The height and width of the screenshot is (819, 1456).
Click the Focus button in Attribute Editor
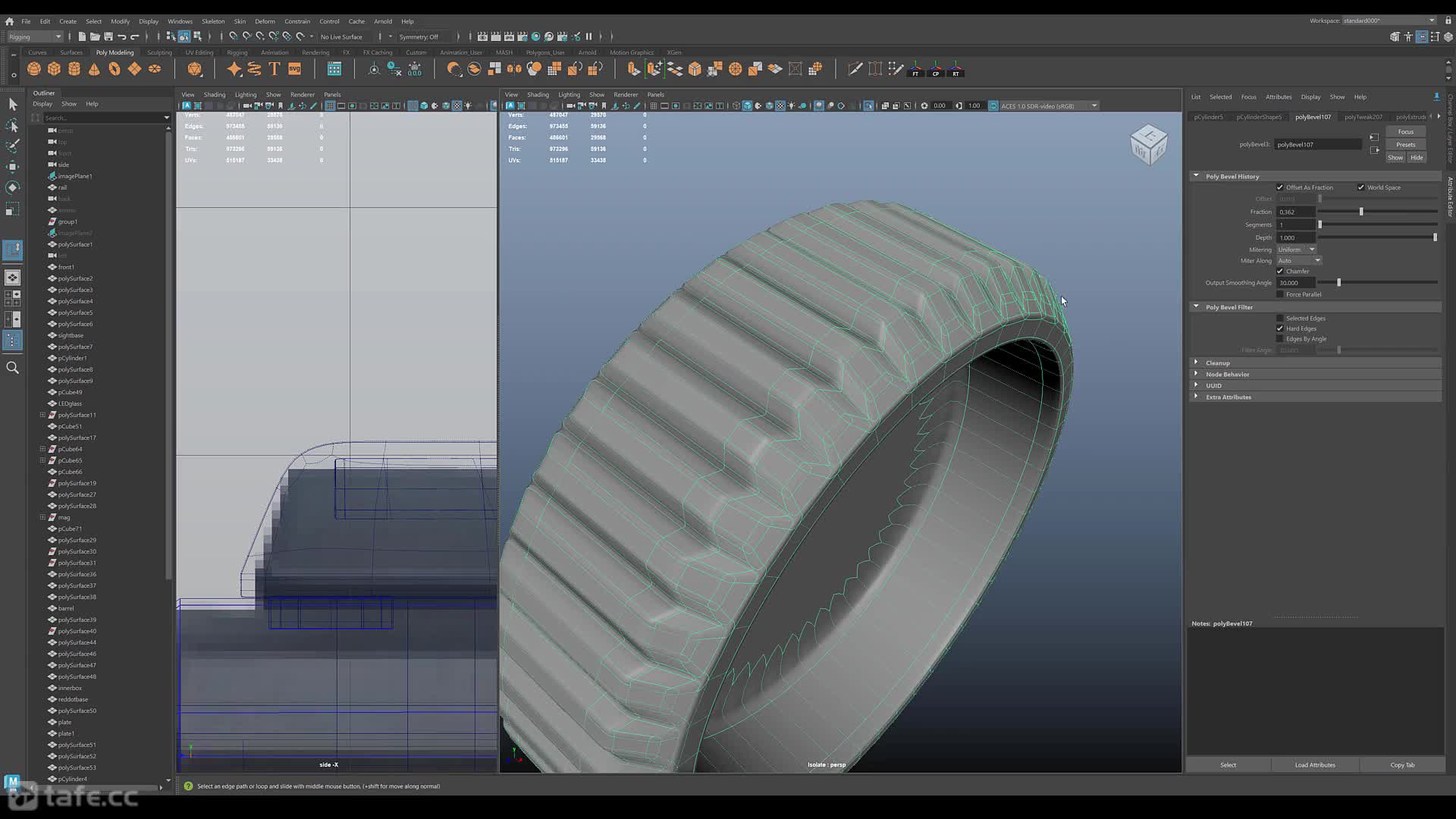tap(1405, 132)
